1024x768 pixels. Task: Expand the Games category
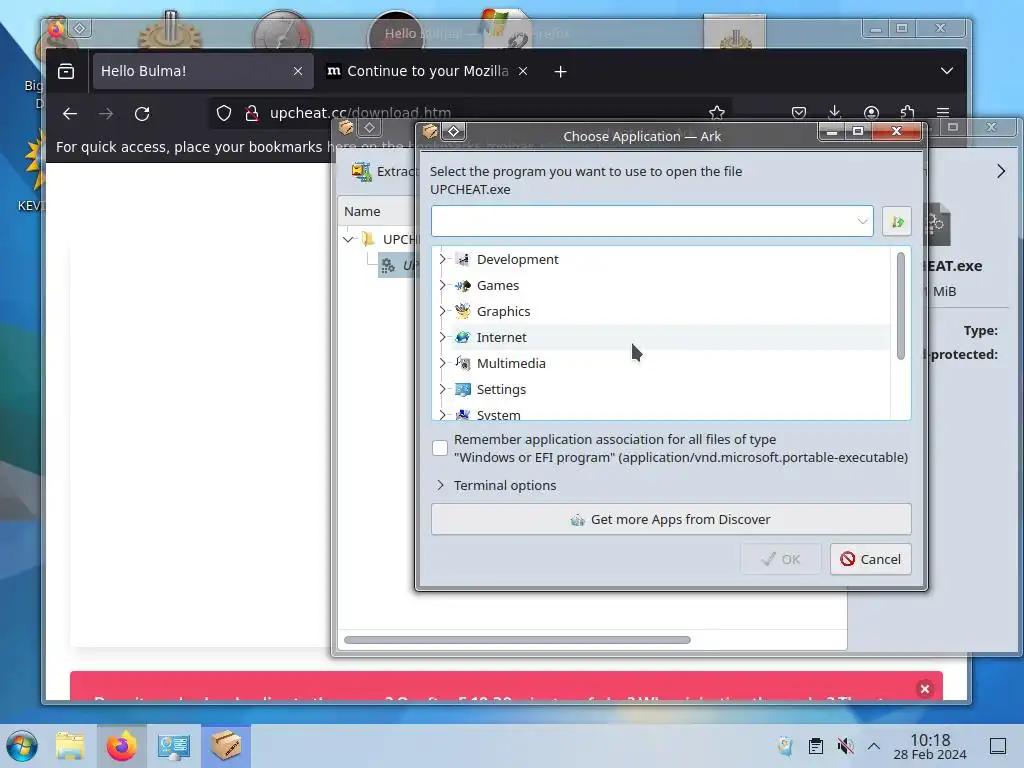[443, 285]
